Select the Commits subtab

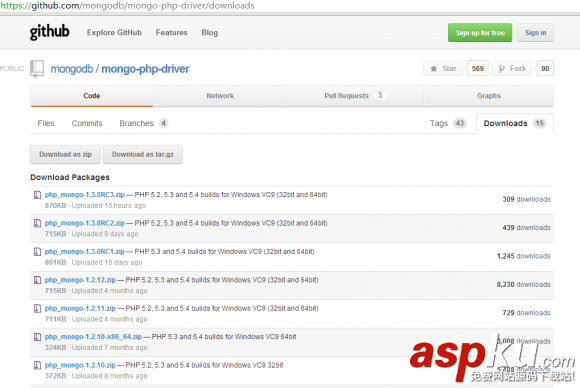[x=87, y=123]
